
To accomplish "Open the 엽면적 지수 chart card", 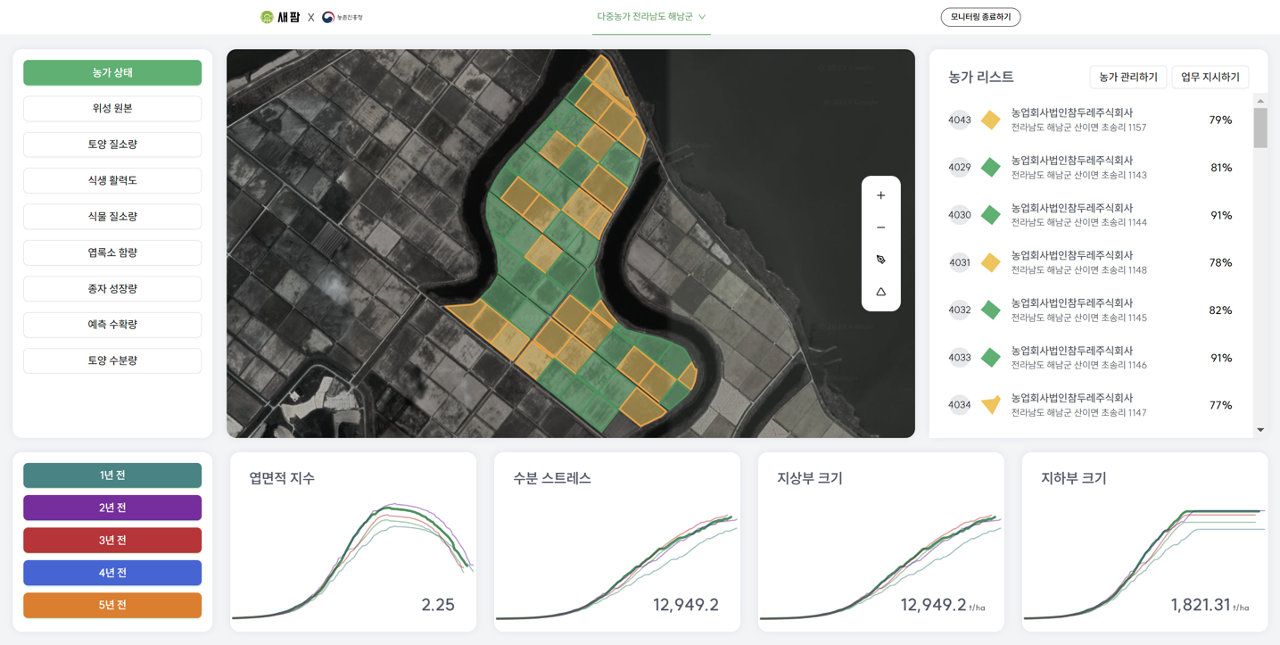I will pyautogui.click(x=353, y=542).
